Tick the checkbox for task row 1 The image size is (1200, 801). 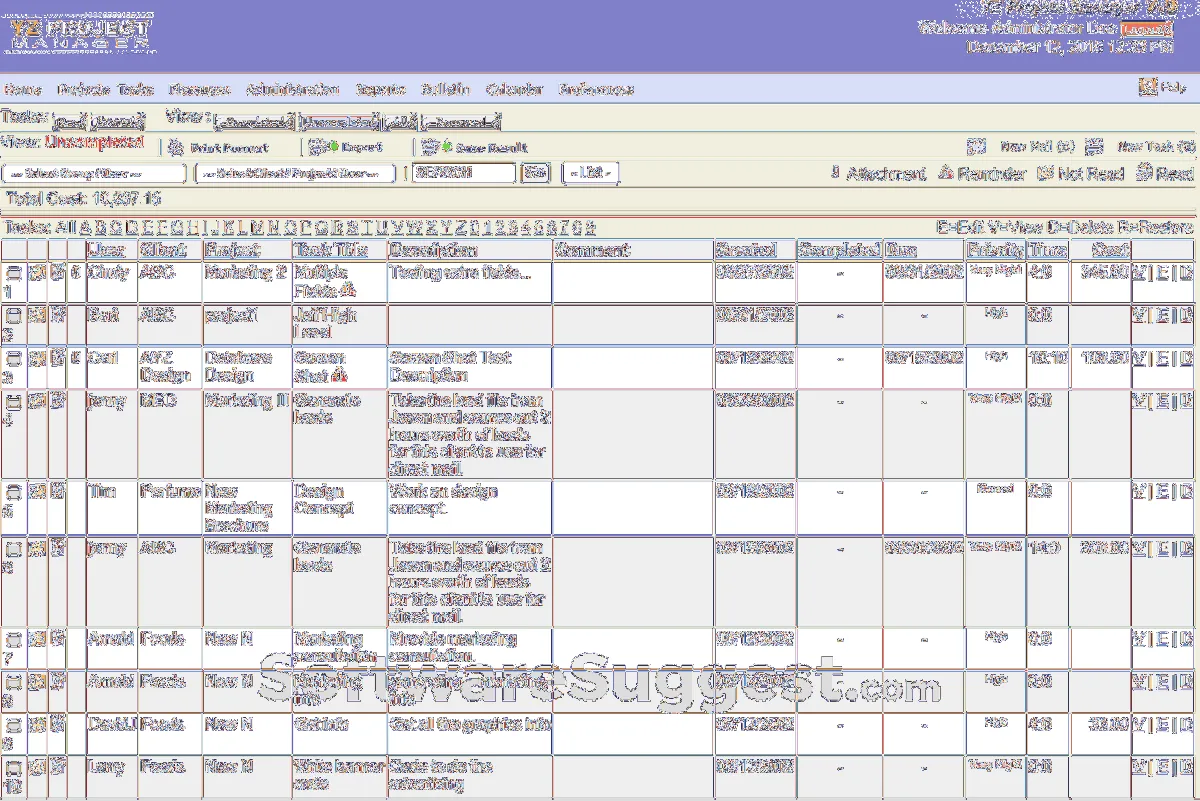click(x=13, y=273)
